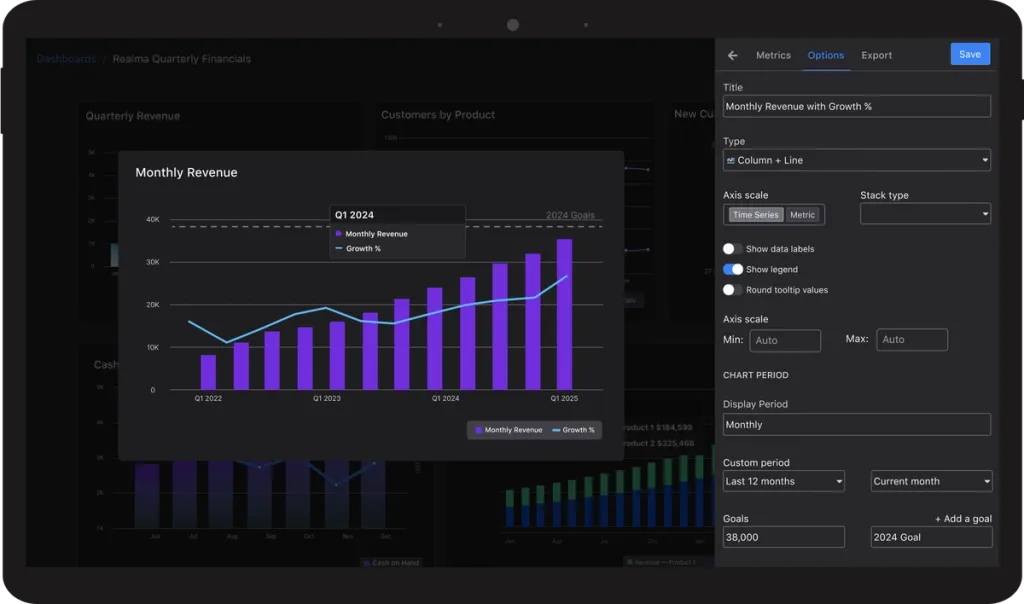Turn on Round tooltip values
The height and width of the screenshot is (604, 1024).
tap(732, 290)
